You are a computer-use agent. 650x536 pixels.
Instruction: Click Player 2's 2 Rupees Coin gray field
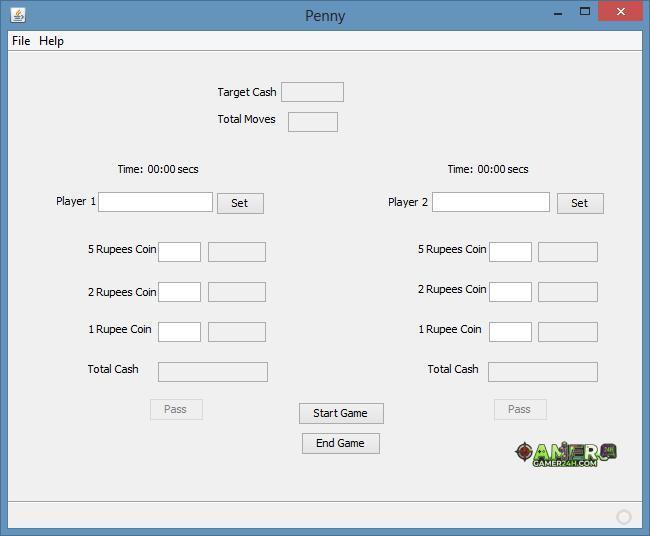(x=568, y=292)
